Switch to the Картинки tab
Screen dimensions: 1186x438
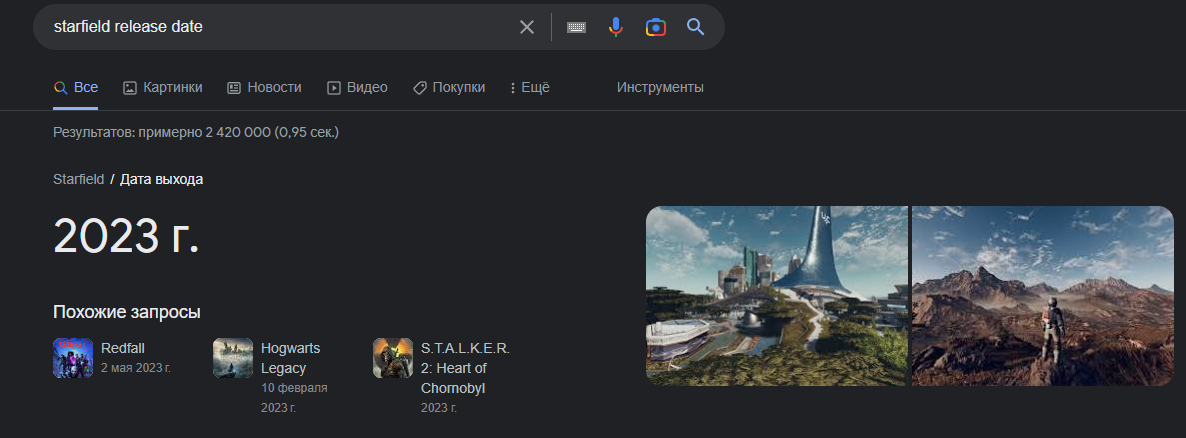tap(163, 88)
